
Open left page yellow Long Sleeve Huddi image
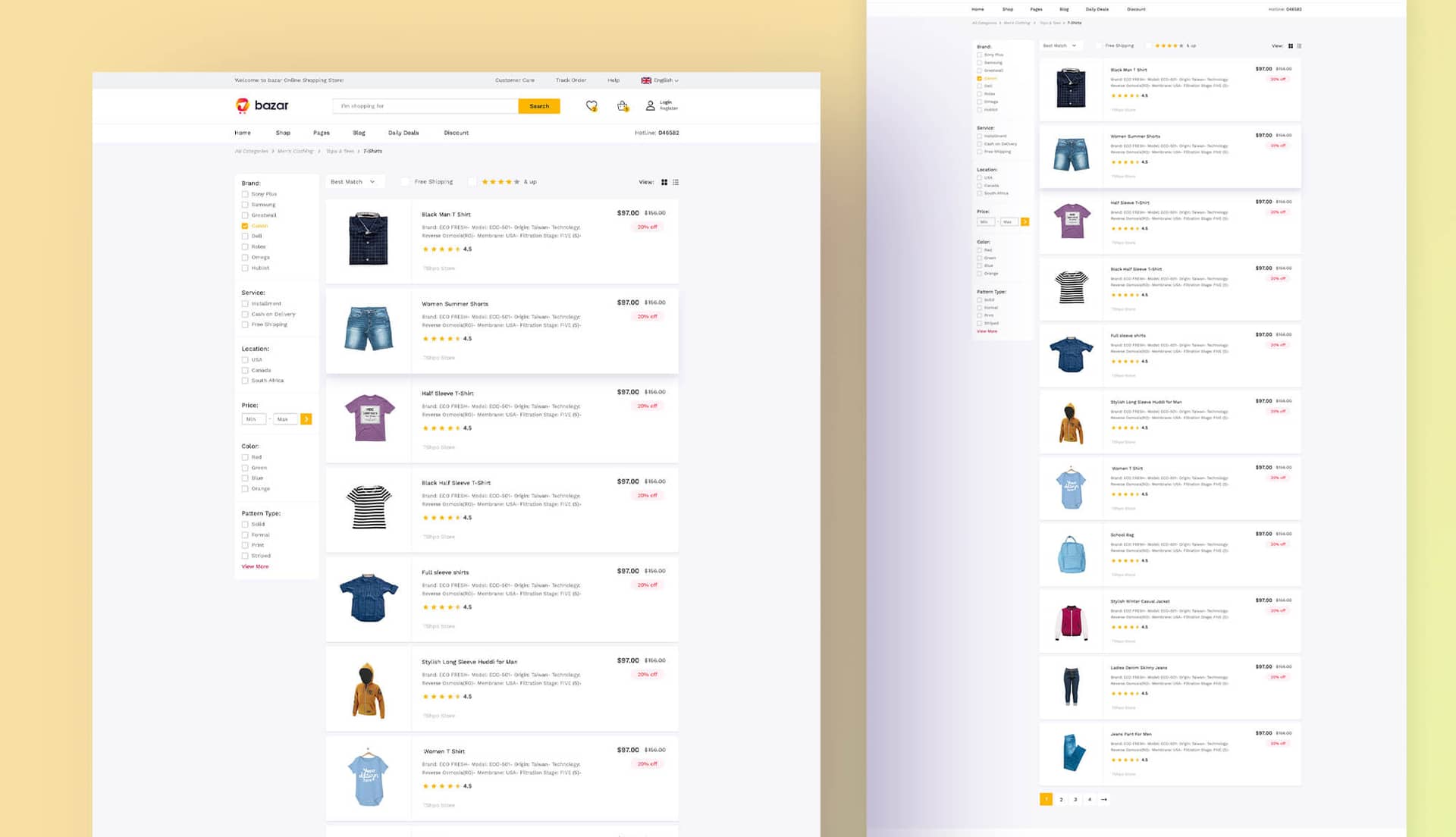(x=369, y=691)
